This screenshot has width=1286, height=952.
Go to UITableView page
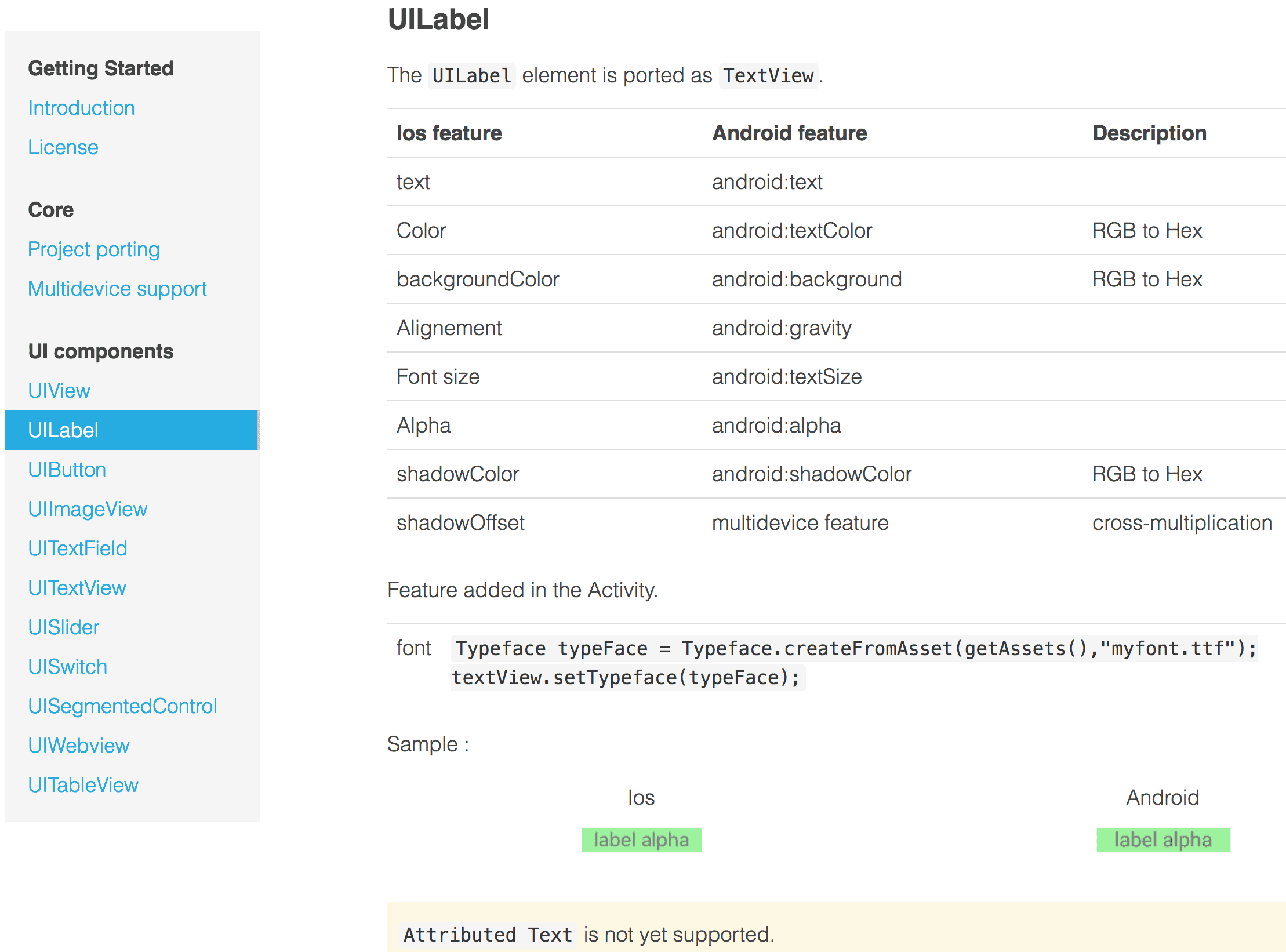click(83, 785)
